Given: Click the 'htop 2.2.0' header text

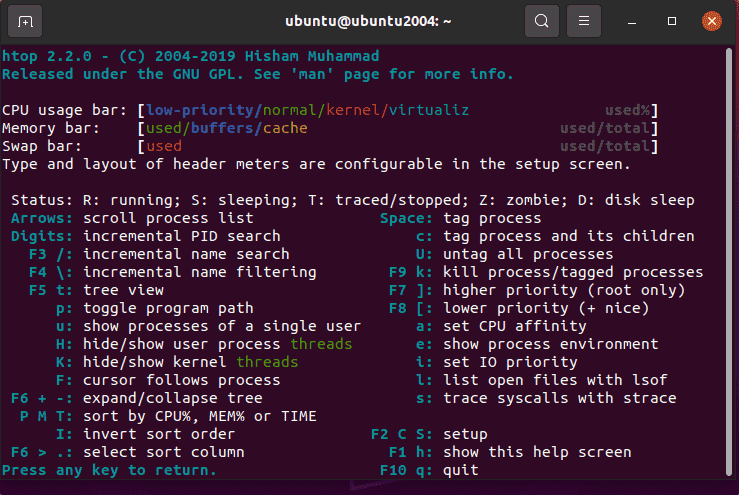Looking at the screenshot, I should (60, 56).
